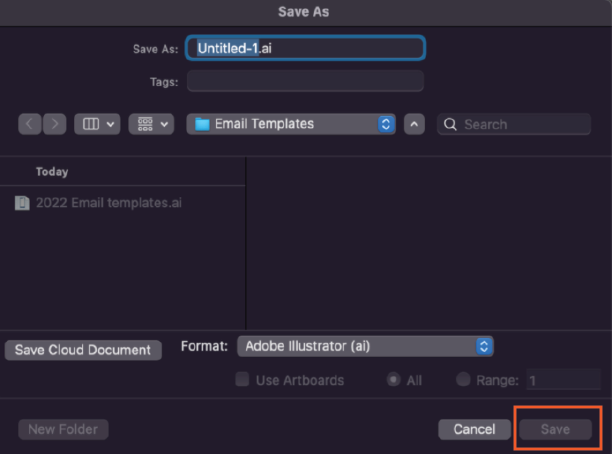The height and width of the screenshot is (454, 612).
Task: Open the Format Adobe Illustrator dropdown
Action: pos(484,346)
